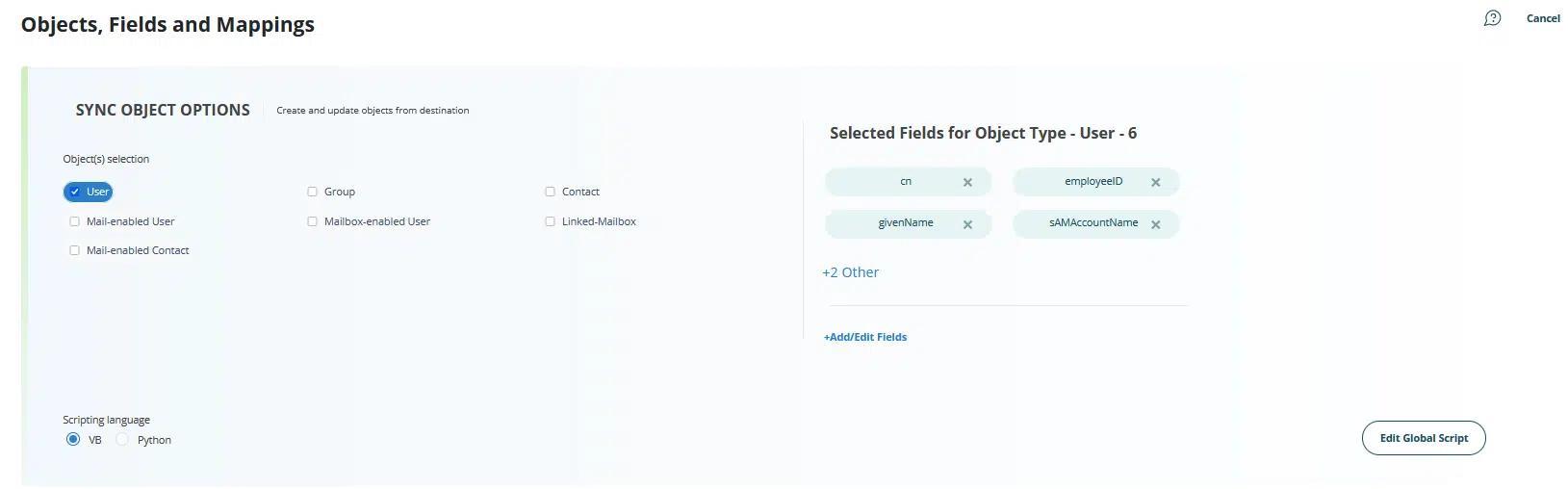This screenshot has width=1568, height=489.
Task: Check the Mail-enabled Contact option
Action: point(74,250)
